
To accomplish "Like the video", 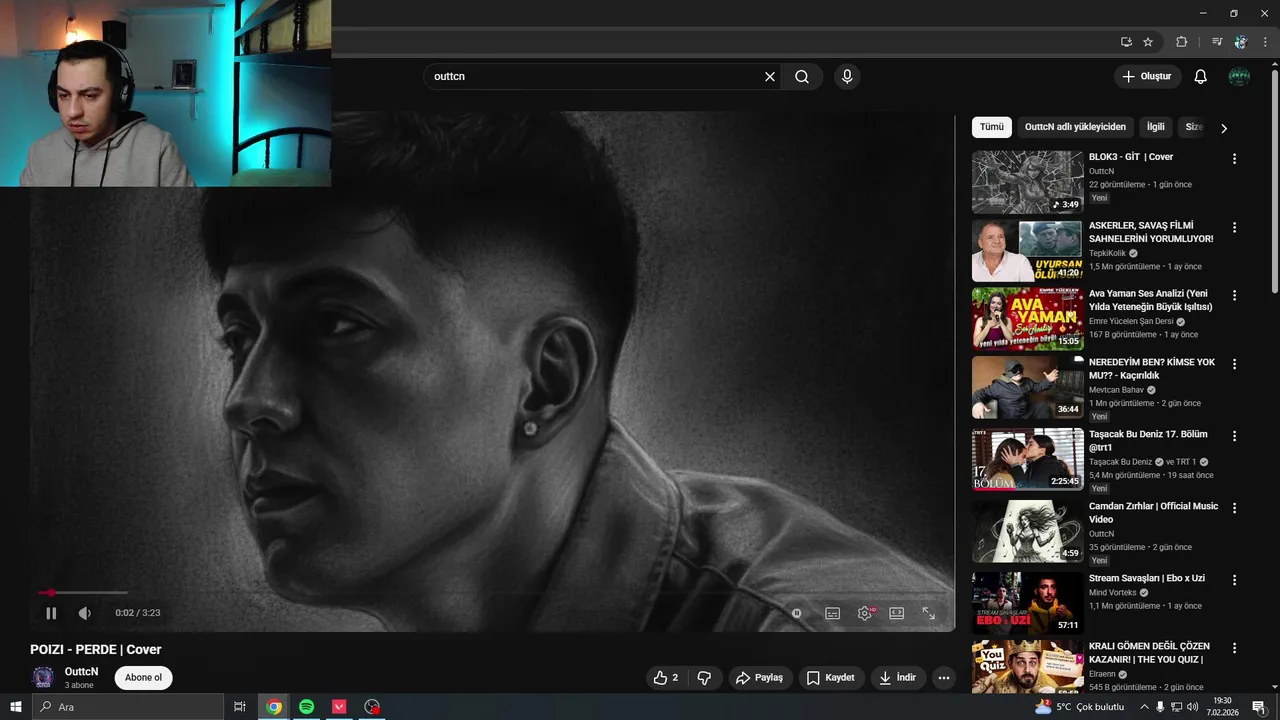I will 666,678.
